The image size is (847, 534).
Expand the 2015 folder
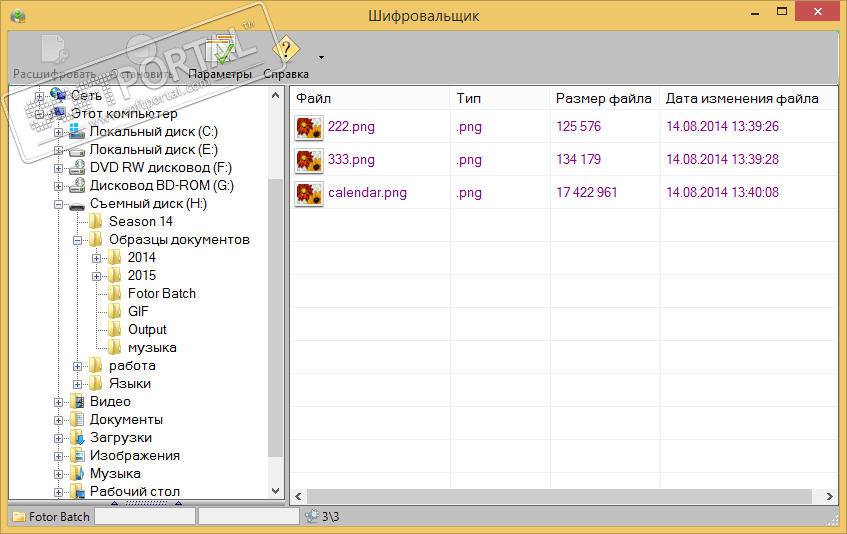(96, 276)
